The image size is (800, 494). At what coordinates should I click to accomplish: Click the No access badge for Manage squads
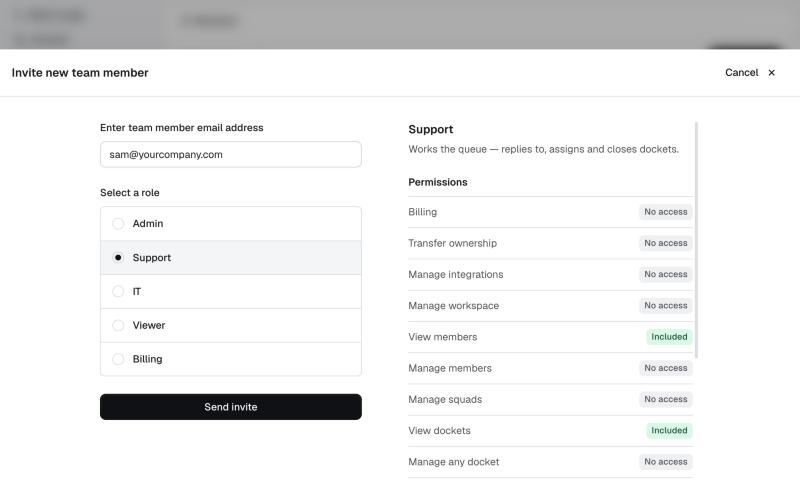click(x=665, y=399)
